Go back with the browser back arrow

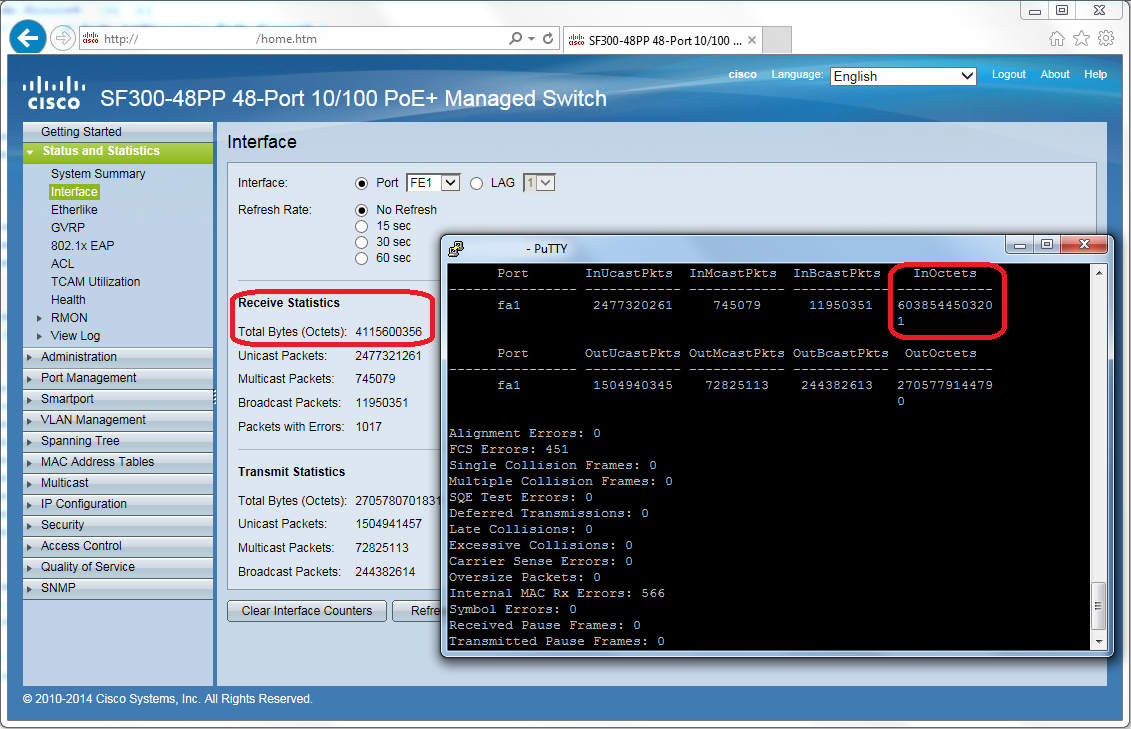click(28, 37)
